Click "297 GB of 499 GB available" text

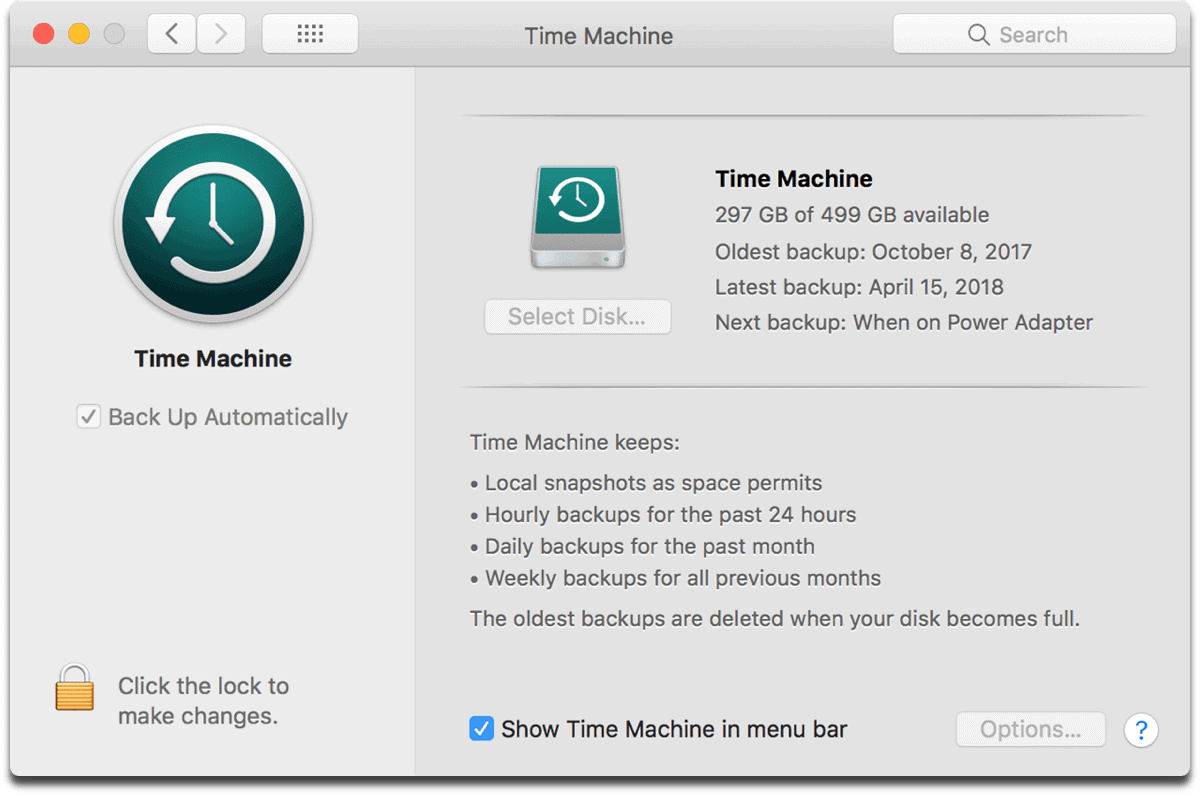(852, 215)
